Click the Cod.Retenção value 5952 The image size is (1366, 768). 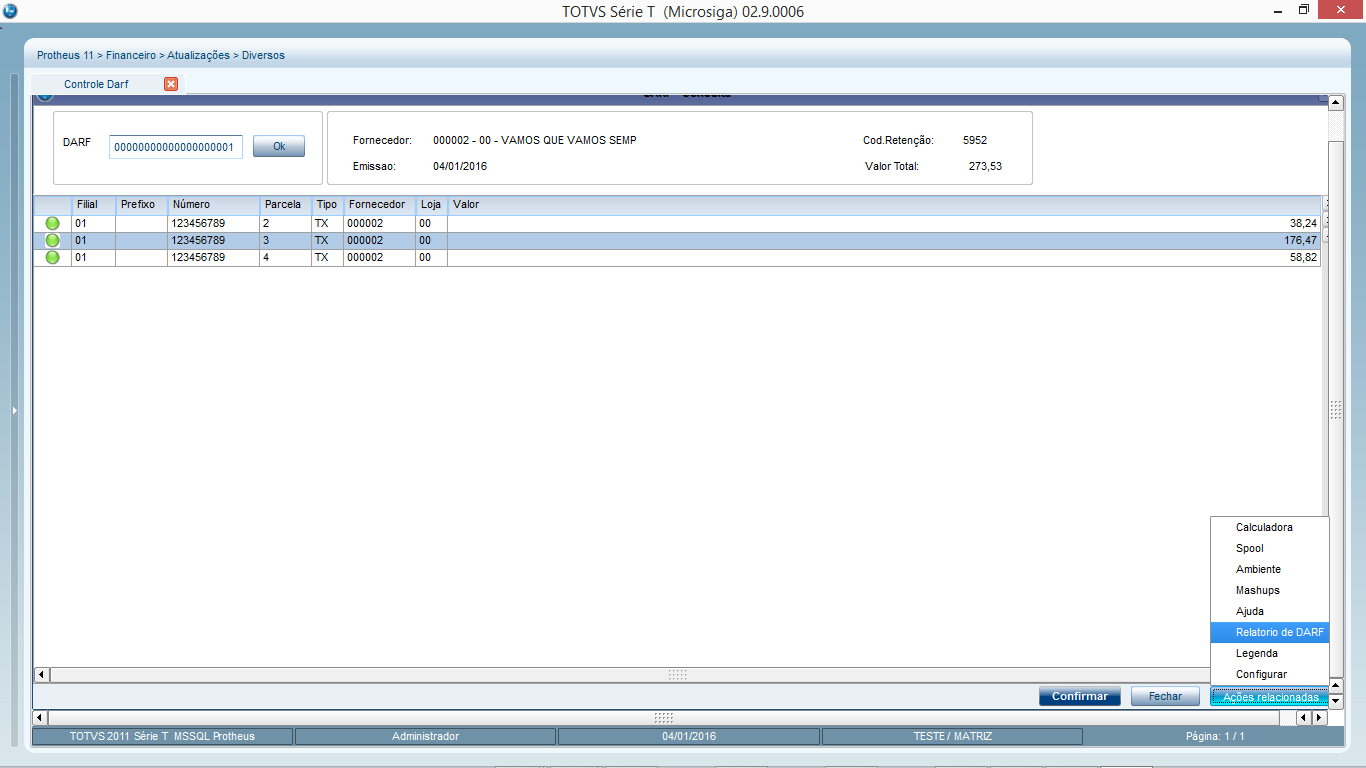(975, 140)
